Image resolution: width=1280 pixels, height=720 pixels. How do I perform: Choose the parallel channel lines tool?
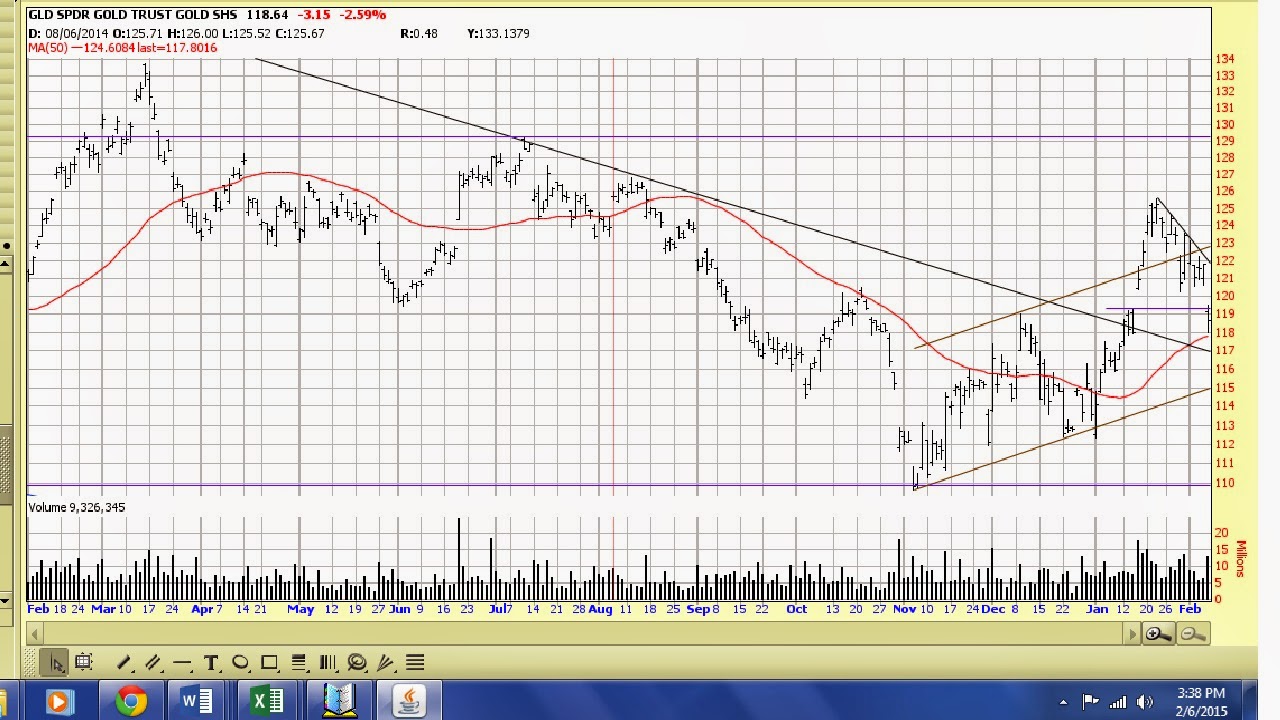[153, 662]
